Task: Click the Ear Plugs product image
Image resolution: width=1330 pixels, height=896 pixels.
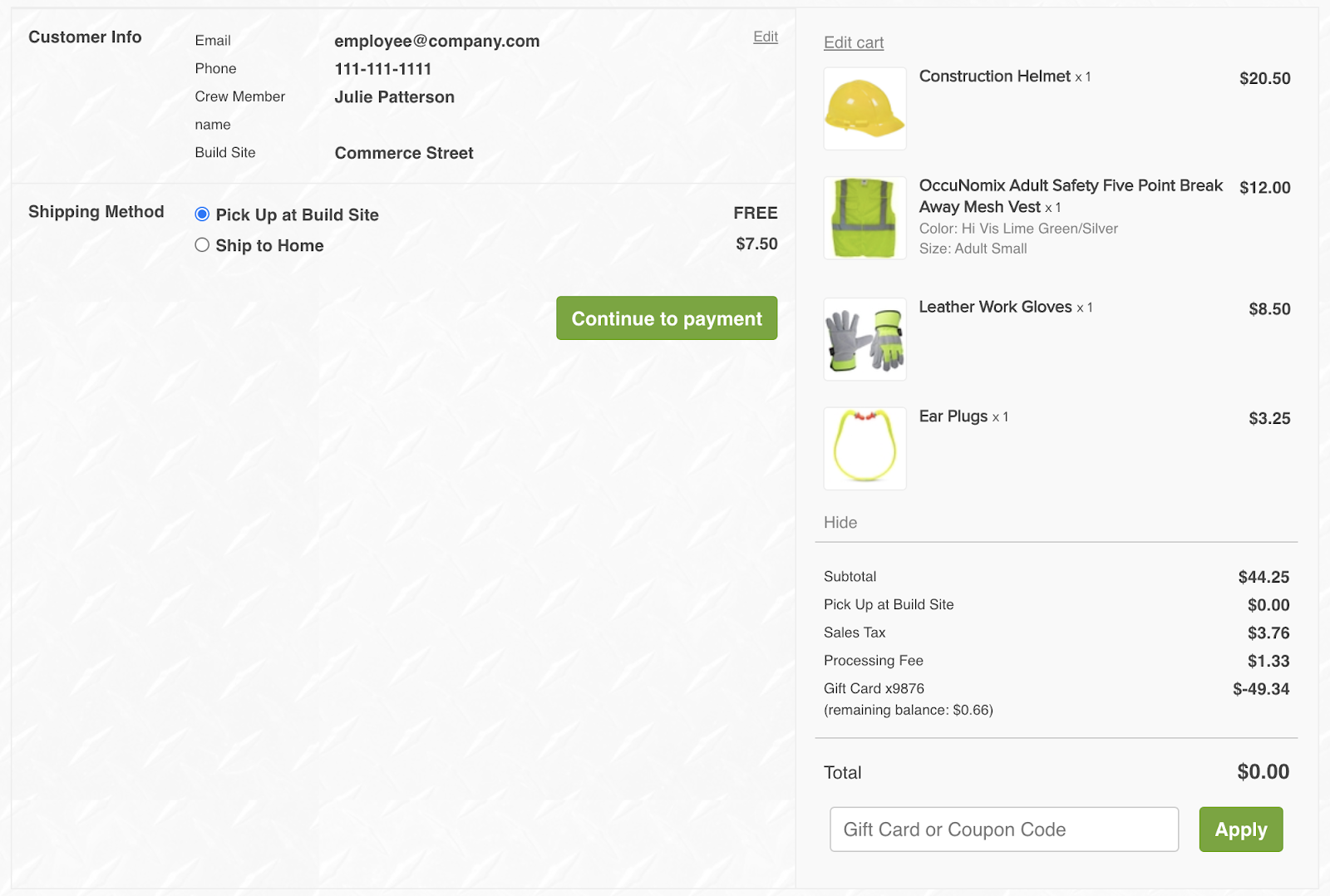Action: click(x=864, y=449)
